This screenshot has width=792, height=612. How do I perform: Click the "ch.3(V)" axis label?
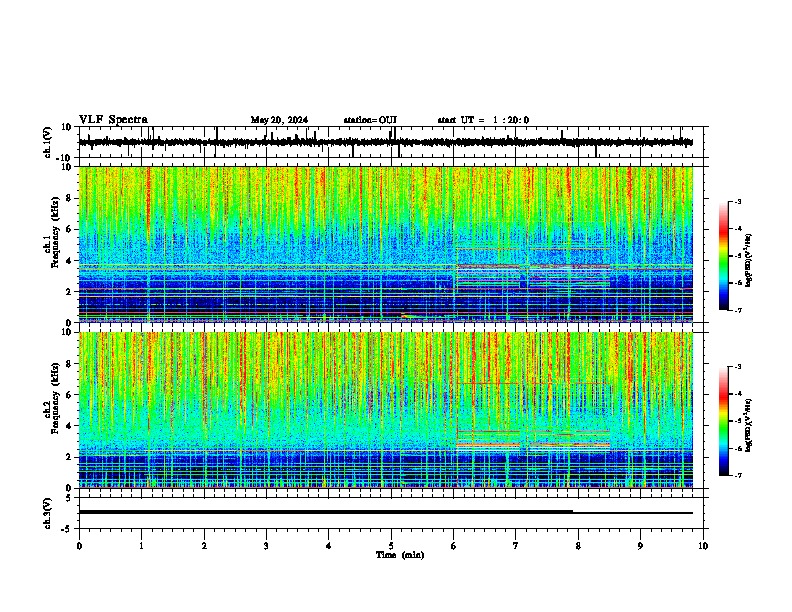tap(47, 513)
